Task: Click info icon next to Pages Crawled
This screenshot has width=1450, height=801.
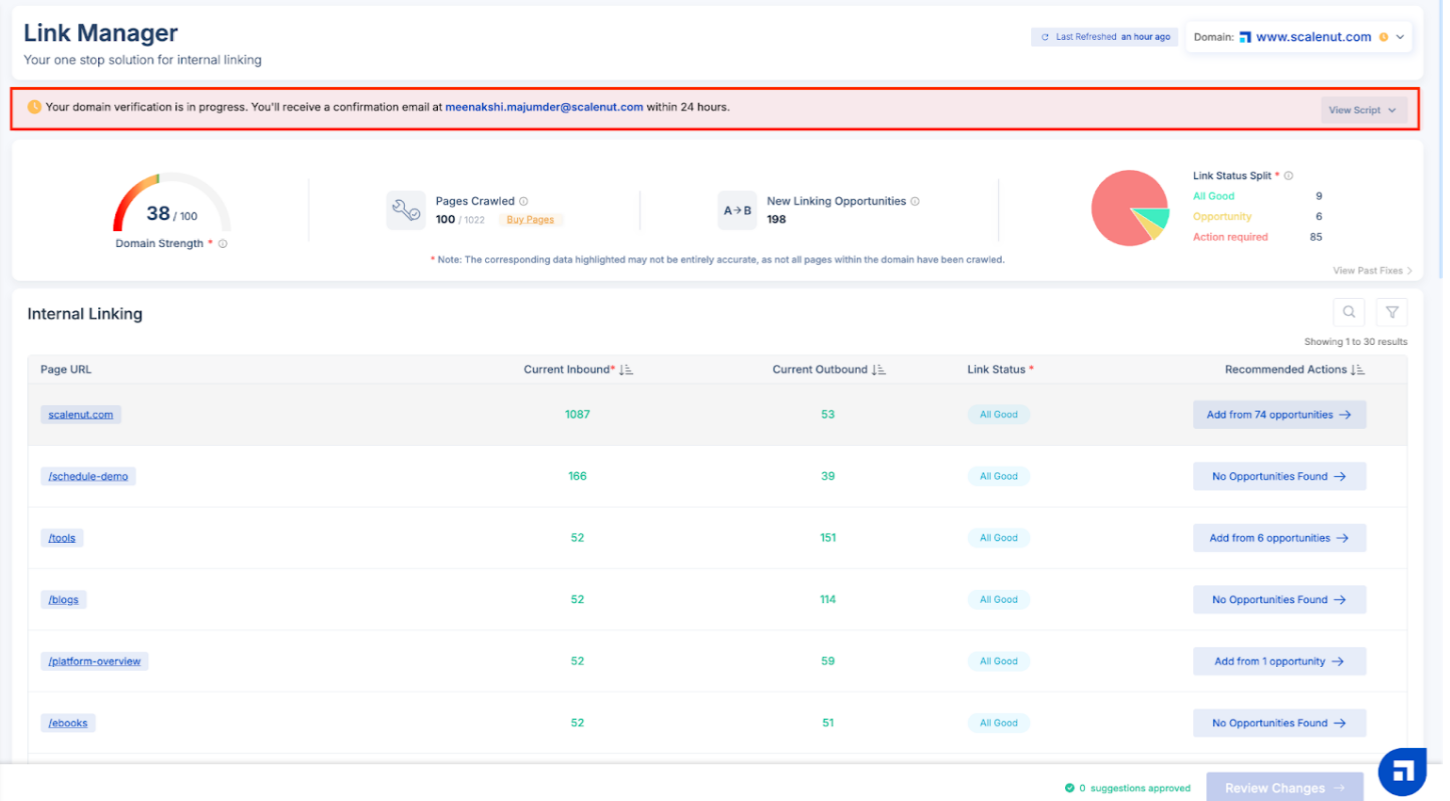Action: tap(524, 201)
